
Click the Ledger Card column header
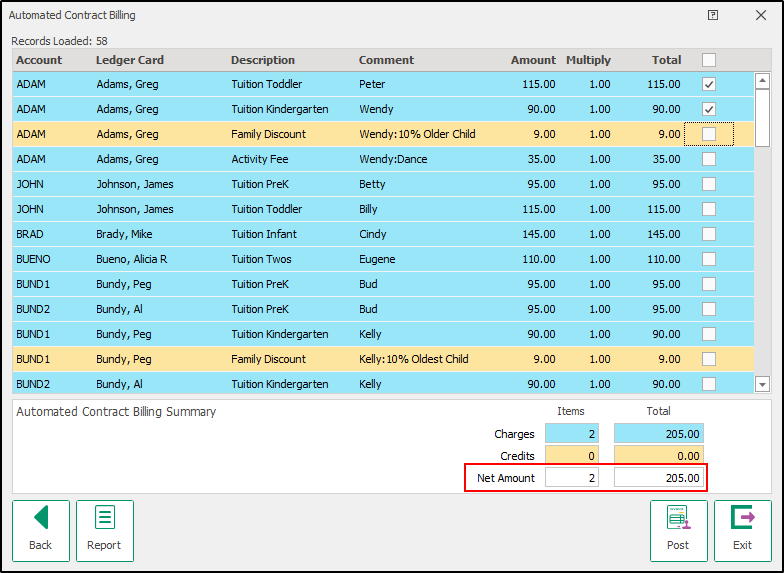130,60
